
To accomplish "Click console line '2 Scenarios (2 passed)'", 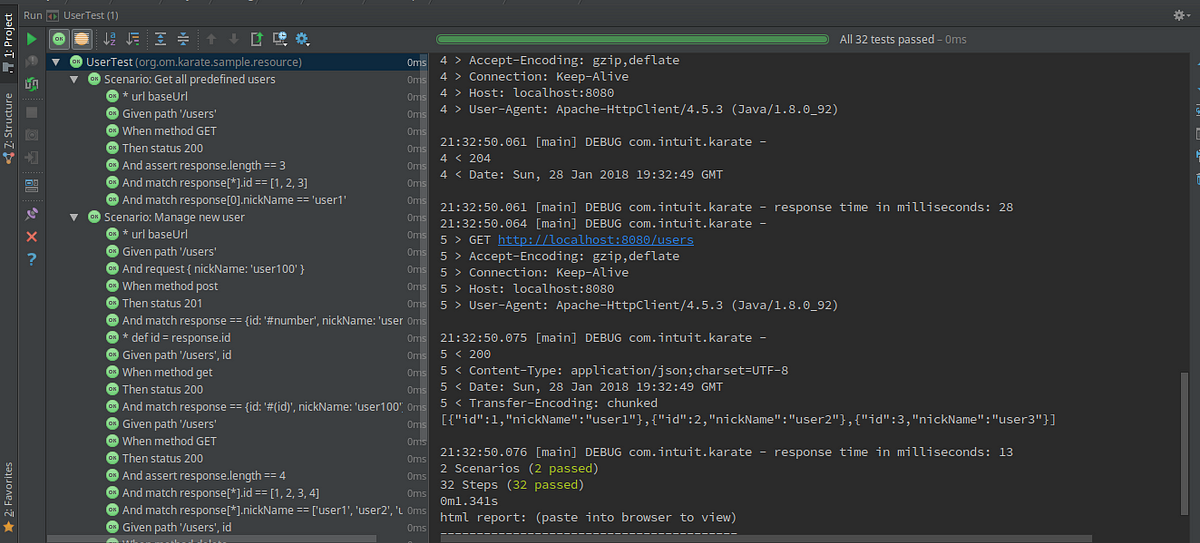I will click(x=519, y=468).
